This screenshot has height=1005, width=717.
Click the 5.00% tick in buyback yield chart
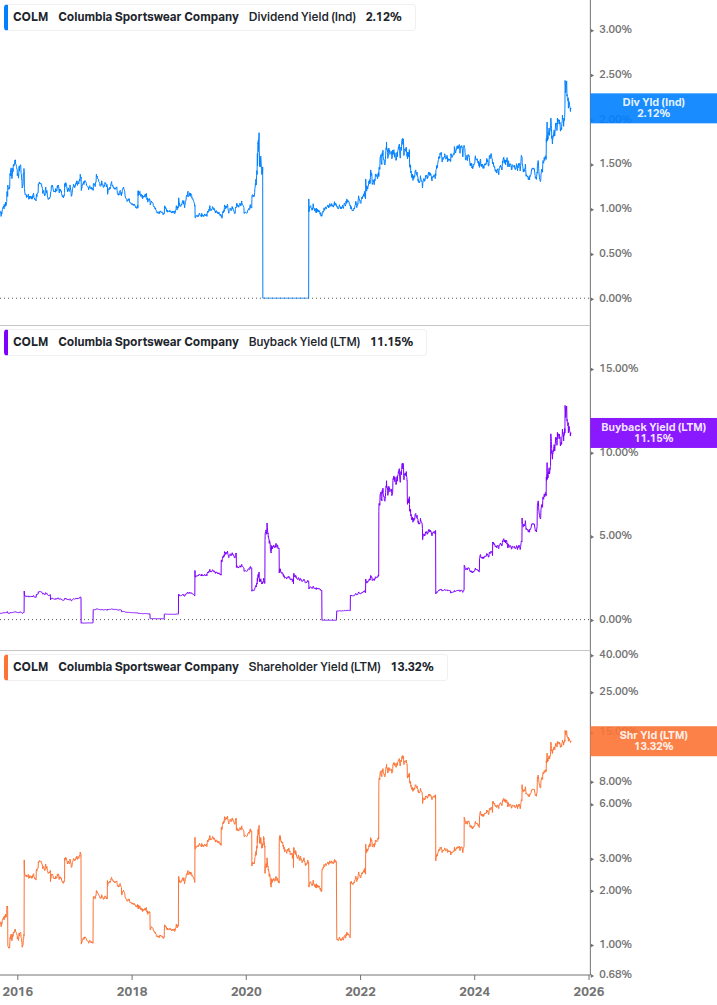[x=615, y=536]
